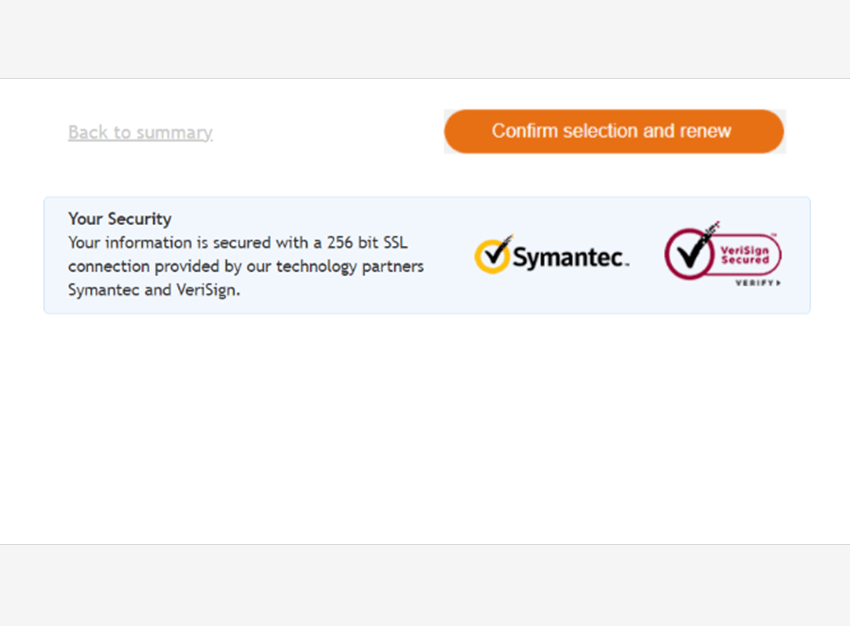Click the small arrow beside VERIFY
850x626 pixels.
pyautogui.click(x=778, y=283)
